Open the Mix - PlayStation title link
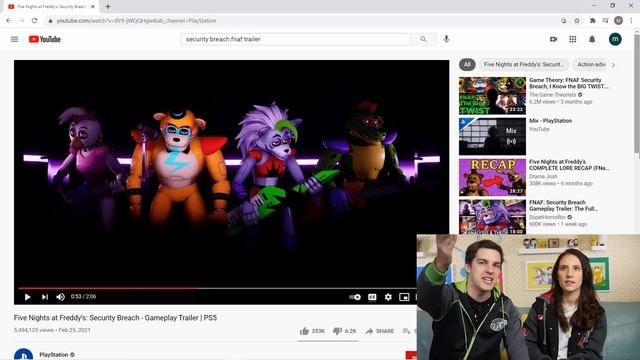This screenshot has width=640, height=360. pos(550,121)
